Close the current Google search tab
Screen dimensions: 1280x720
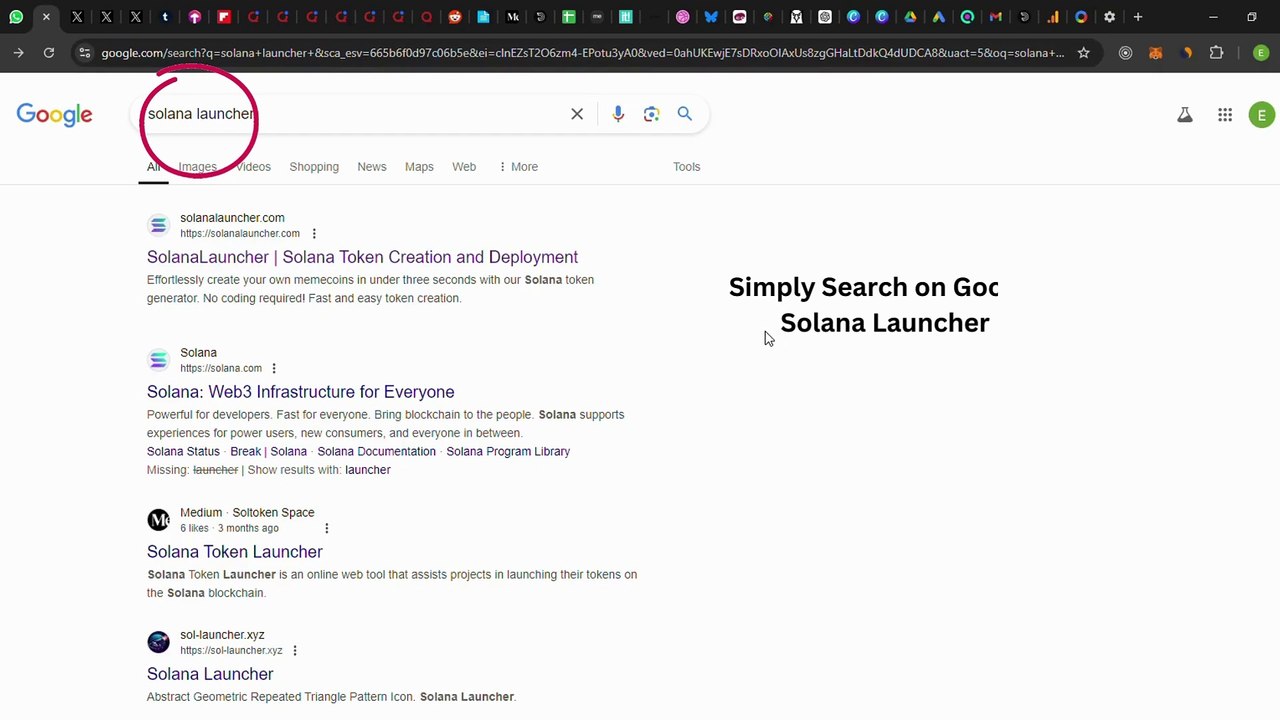(46, 17)
